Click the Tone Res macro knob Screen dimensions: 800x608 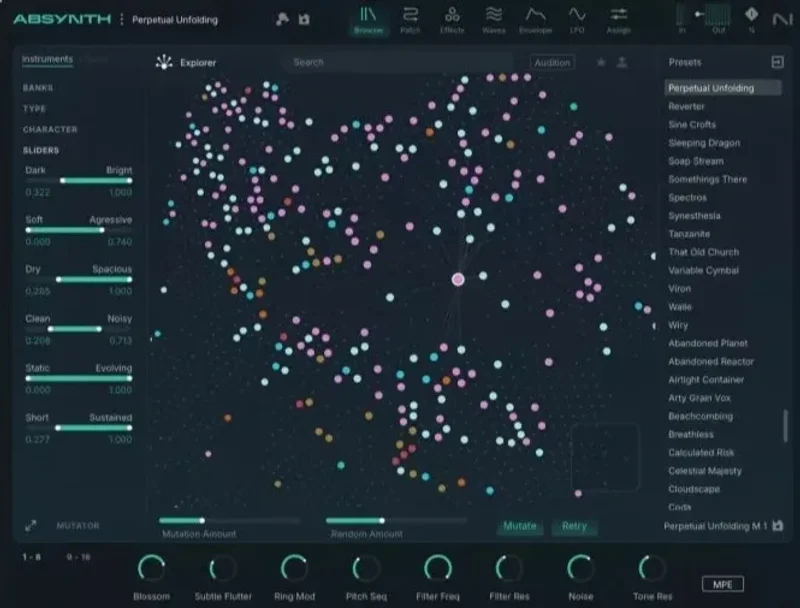click(x=652, y=568)
